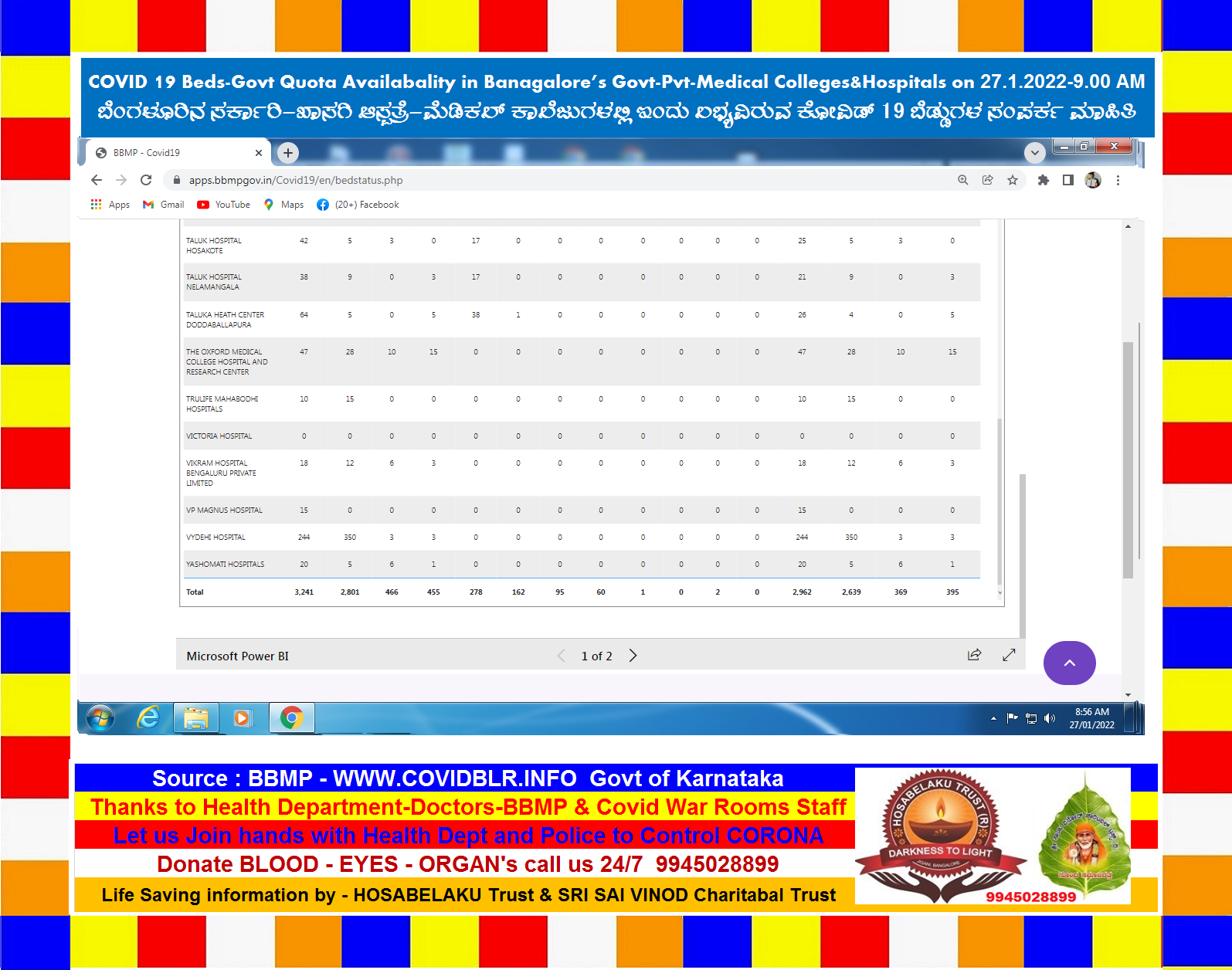Click table scroll down arrow near Total row
The width and height of the screenshot is (1232, 970).
pyautogui.click(x=1000, y=592)
